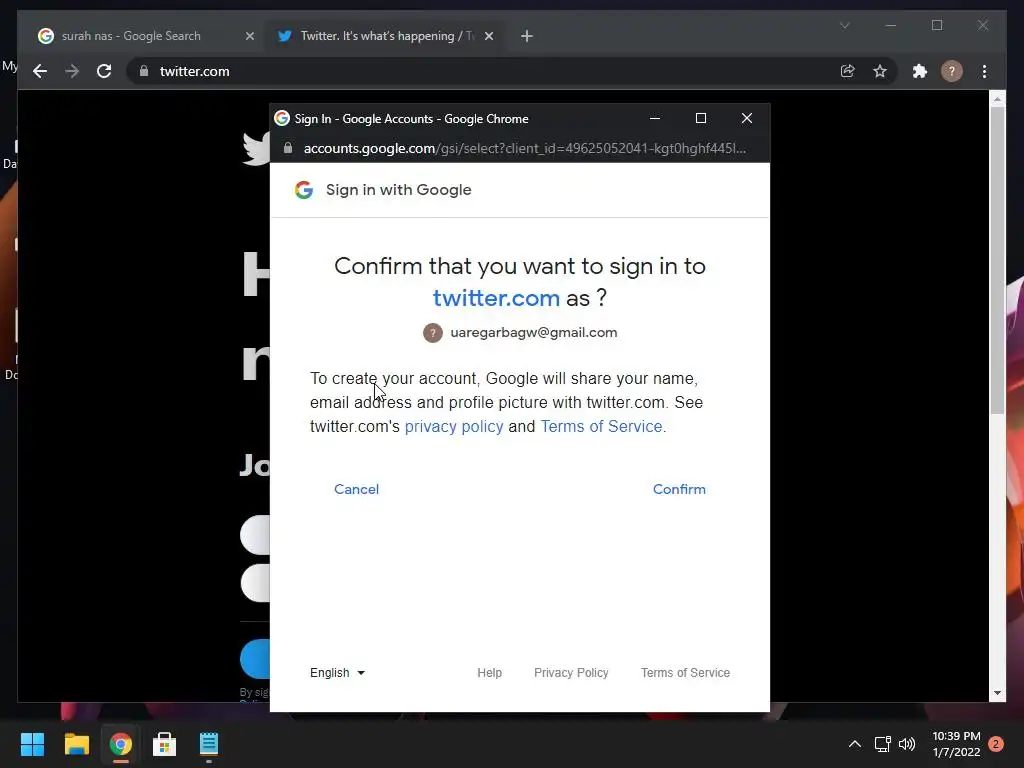Screen dimensions: 1024x768
Task: Open a new tab with the plus button
Action: 527,36
